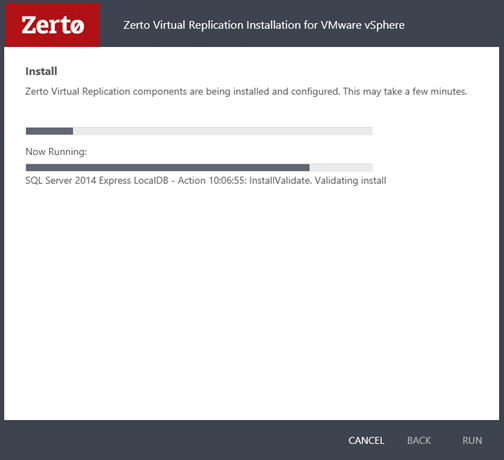This screenshot has height=460, width=504.
Task: Click the red Zerto logo
Action: (52, 25)
